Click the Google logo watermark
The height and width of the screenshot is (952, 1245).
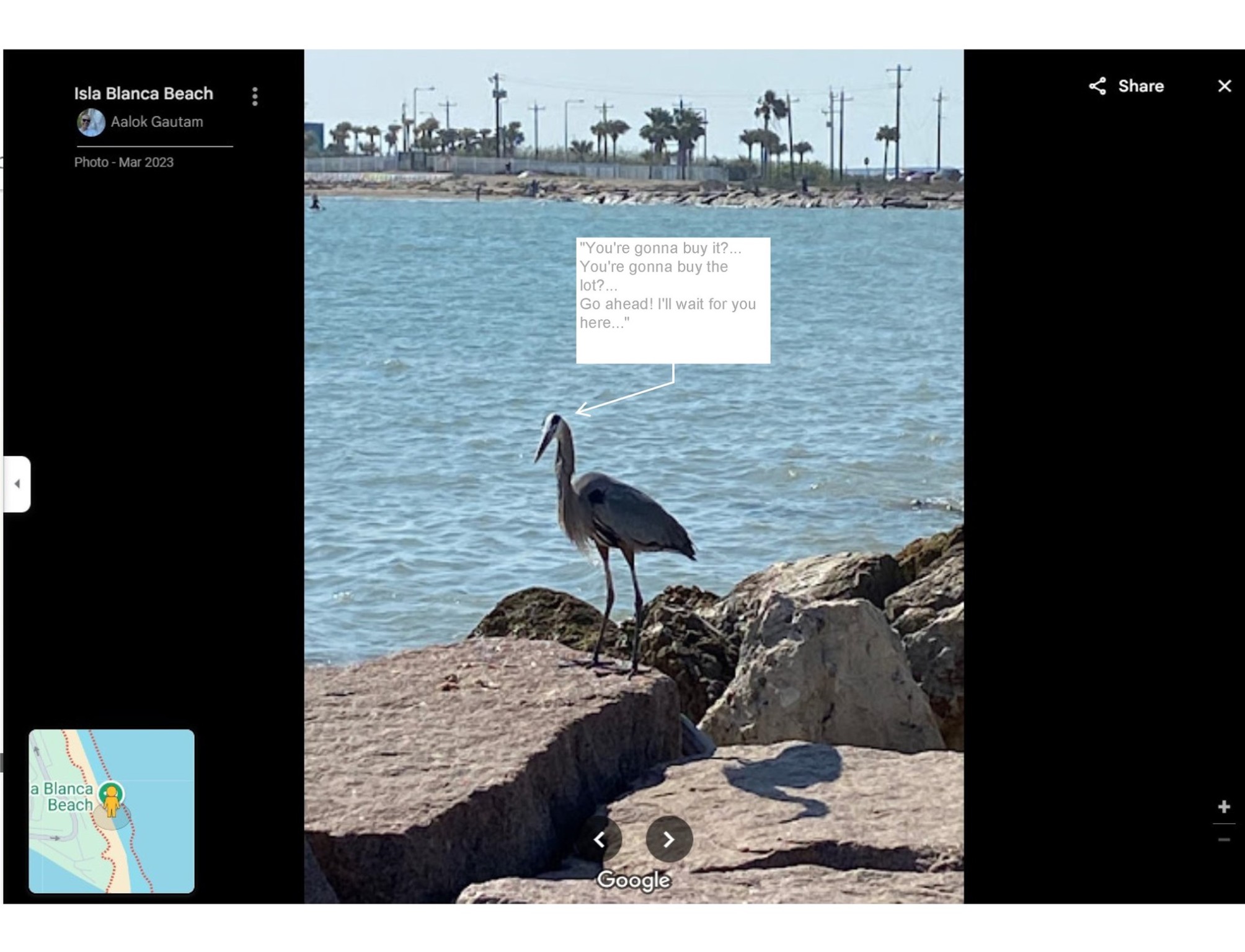633,879
